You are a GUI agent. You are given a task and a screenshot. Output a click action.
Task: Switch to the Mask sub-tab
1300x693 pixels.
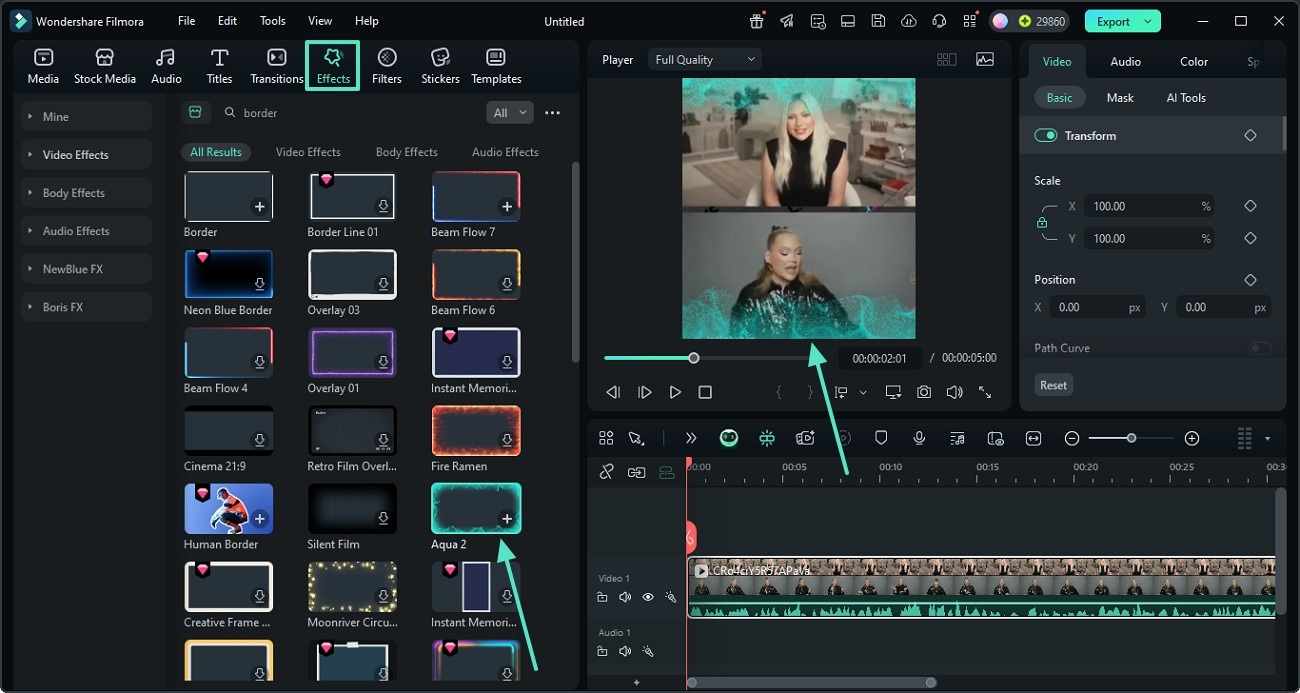click(x=1120, y=97)
